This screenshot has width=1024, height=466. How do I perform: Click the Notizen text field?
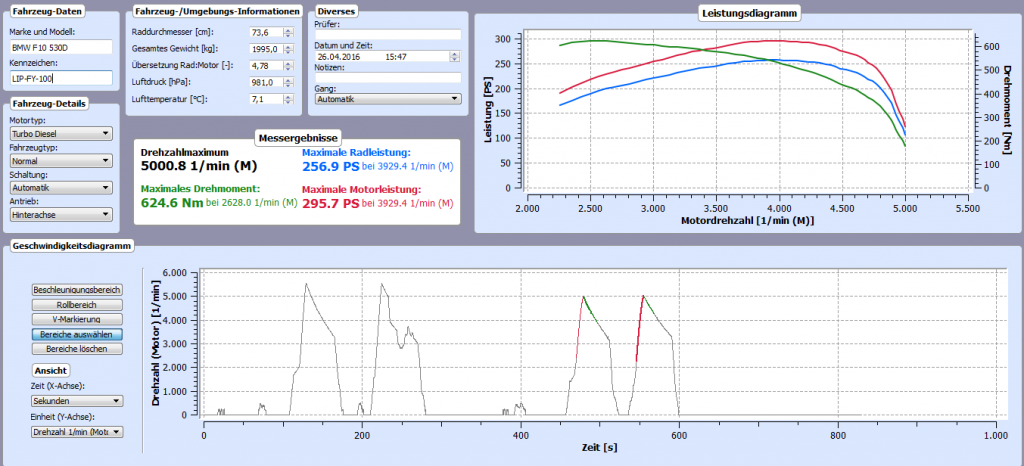[x=387, y=78]
